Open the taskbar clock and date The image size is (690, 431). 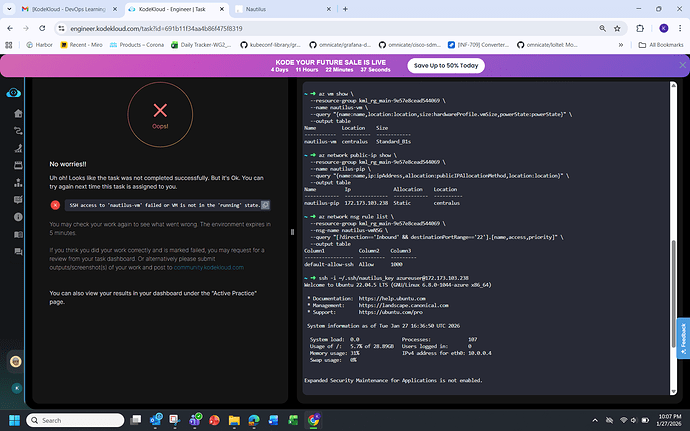[x=669, y=420]
